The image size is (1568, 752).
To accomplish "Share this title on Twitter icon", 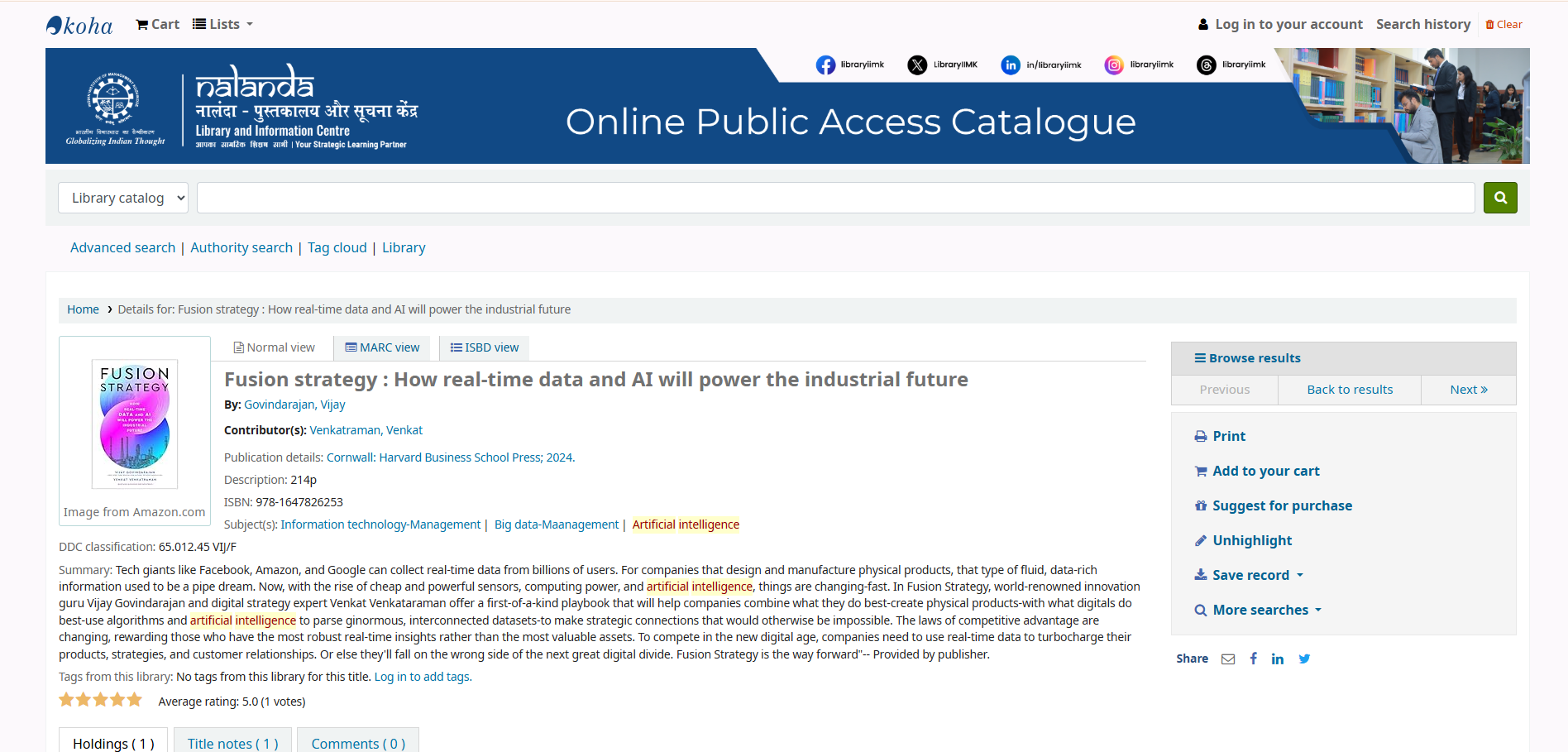I will 1304,659.
